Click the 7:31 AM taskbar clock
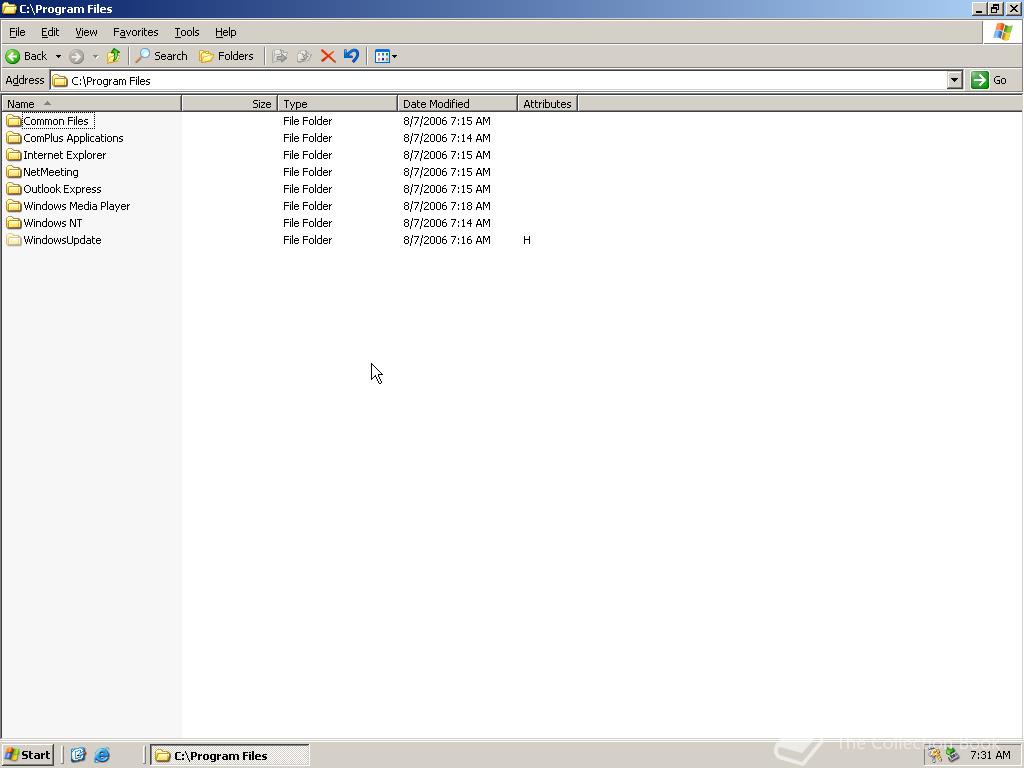This screenshot has width=1024, height=768. 990,755
